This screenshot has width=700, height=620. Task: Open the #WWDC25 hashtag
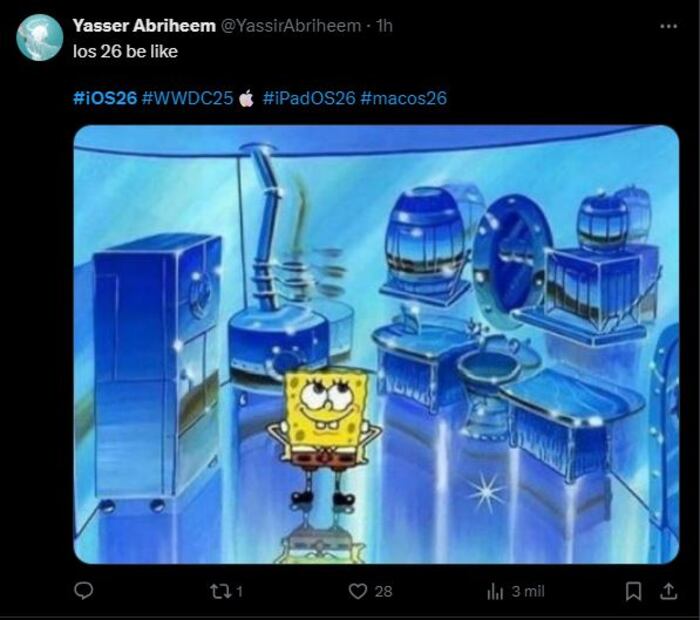tap(188, 98)
